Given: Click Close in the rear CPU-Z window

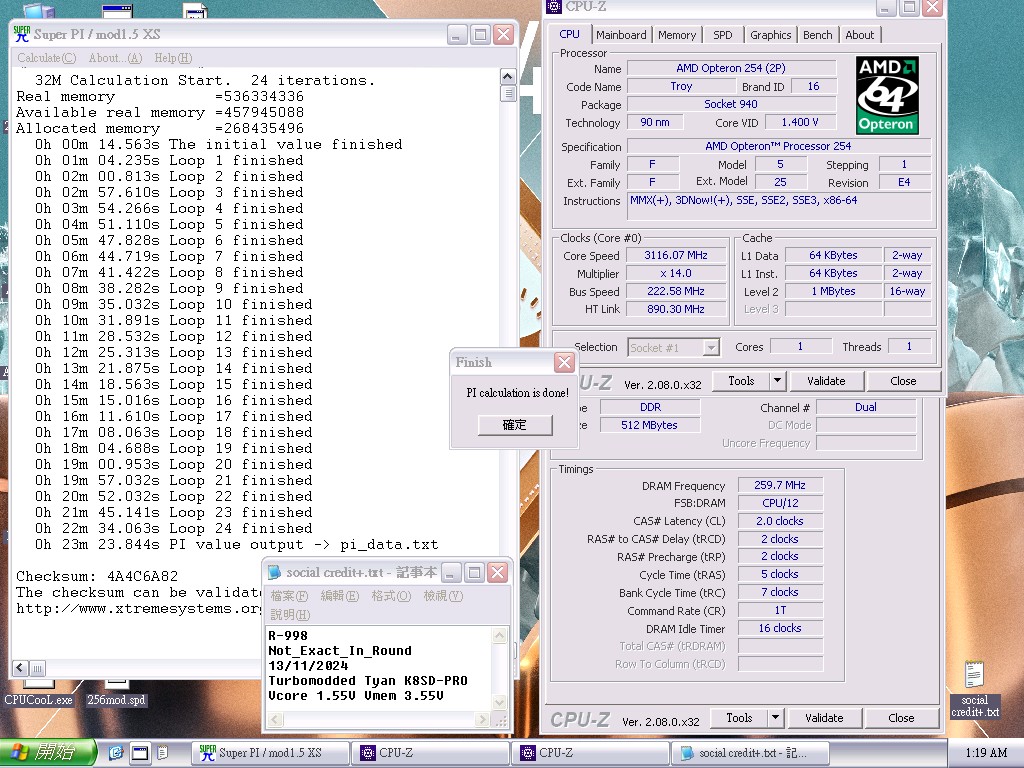Looking at the screenshot, I should click(901, 718).
